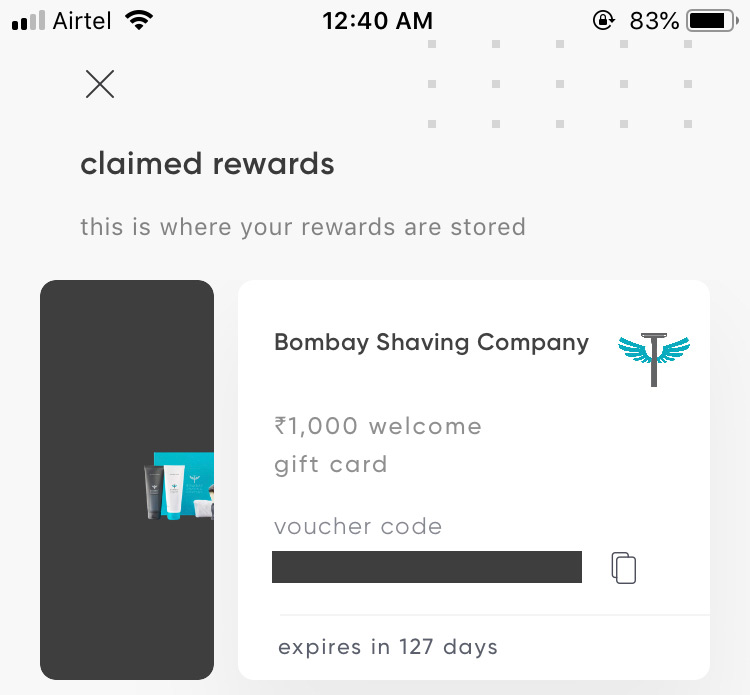
Task: Tap the Airtel carrier label
Action: 82,21
